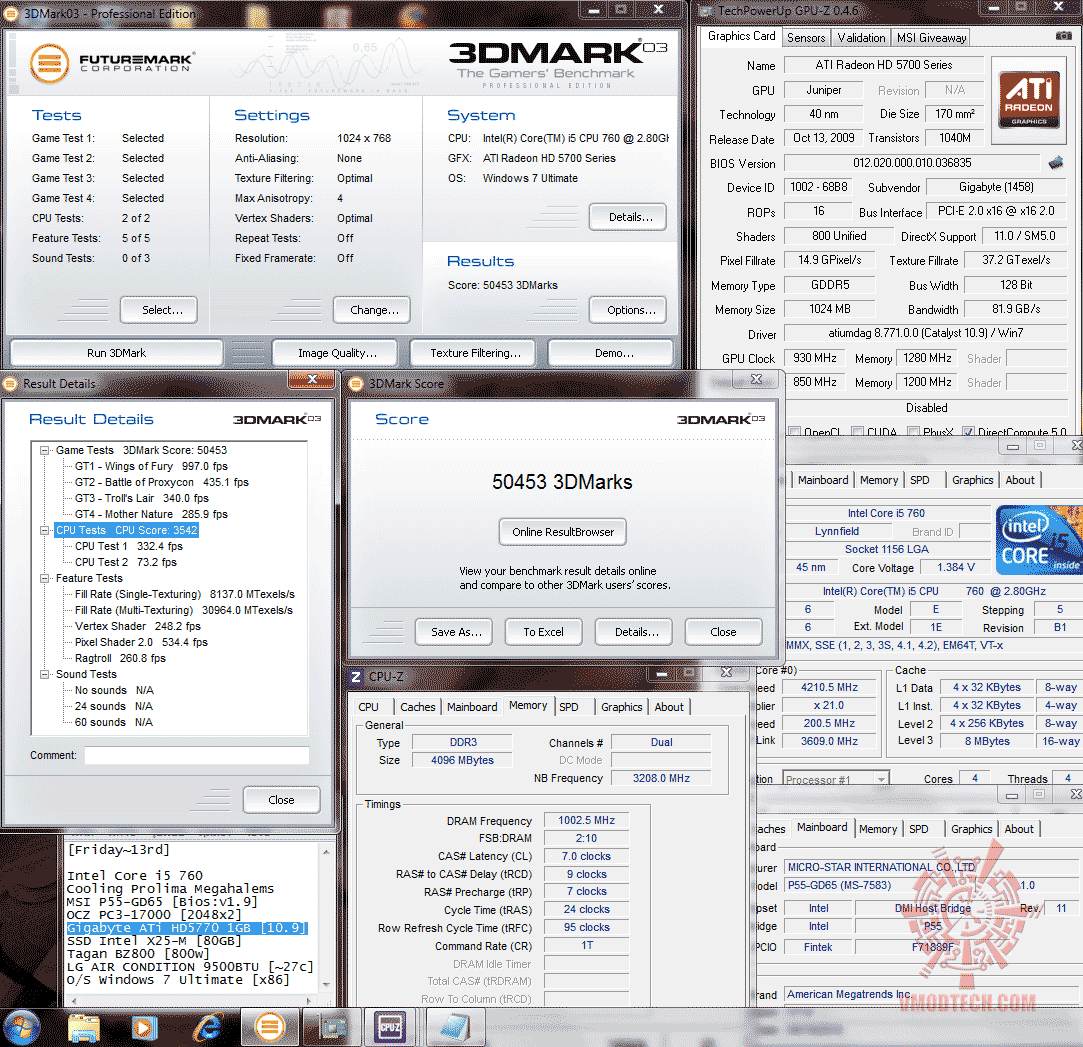Switch to GPU-Z taskbar button
Viewport: 1083px width, 1047px height.
332,1028
